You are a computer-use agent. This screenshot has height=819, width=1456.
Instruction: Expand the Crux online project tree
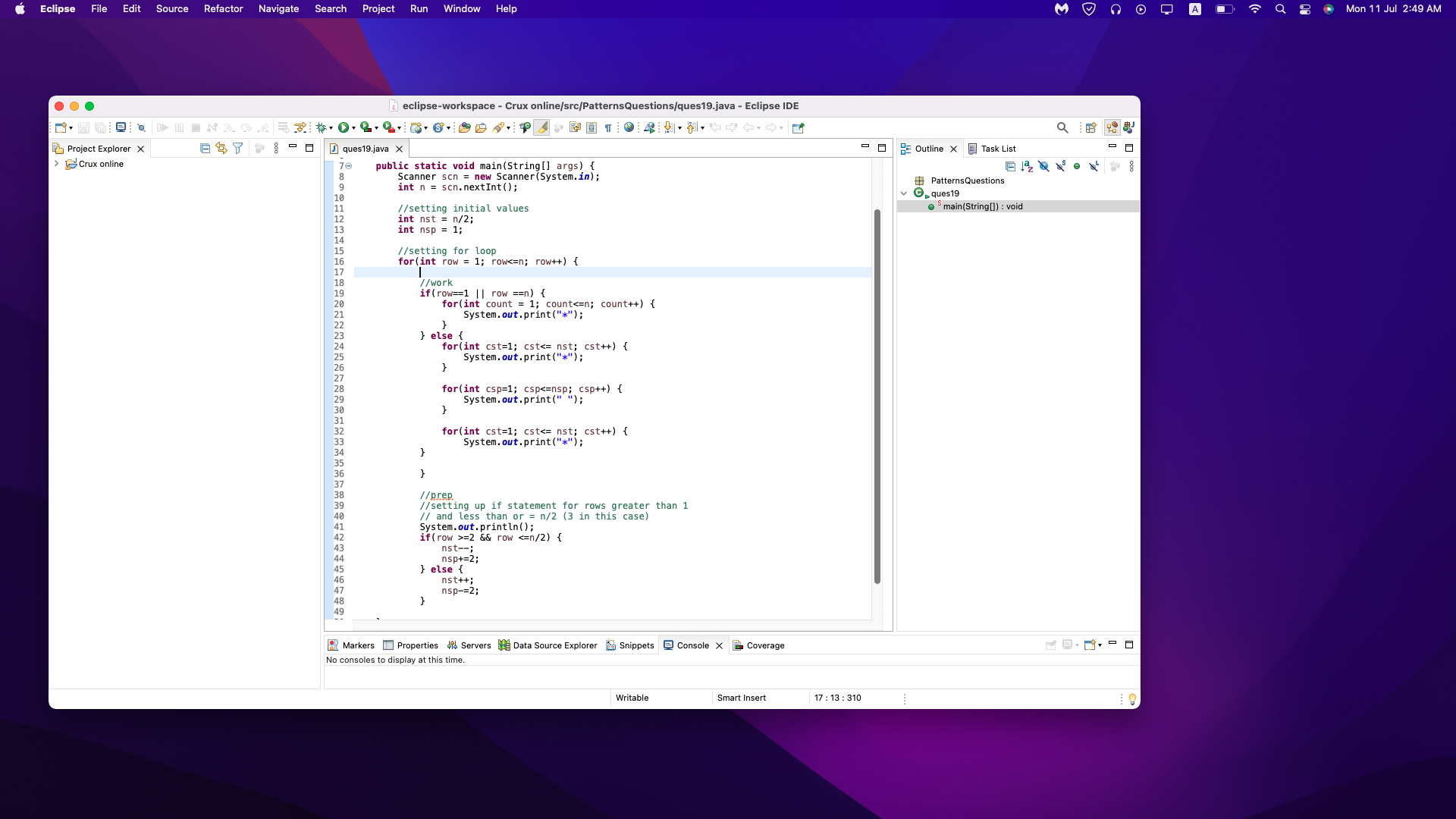click(56, 164)
